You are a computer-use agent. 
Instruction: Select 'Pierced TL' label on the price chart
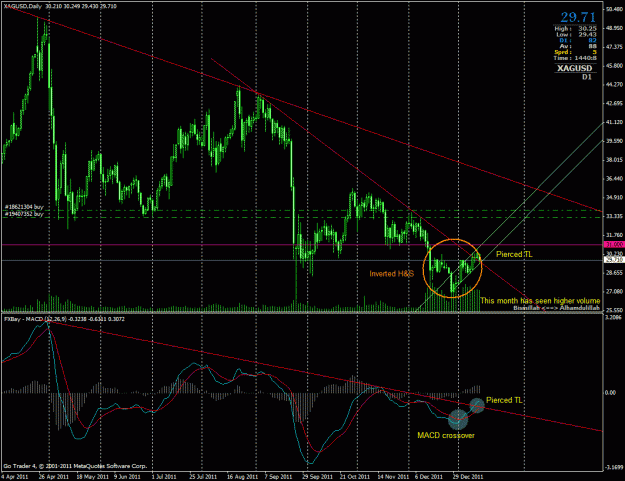(x=514, y=254)
